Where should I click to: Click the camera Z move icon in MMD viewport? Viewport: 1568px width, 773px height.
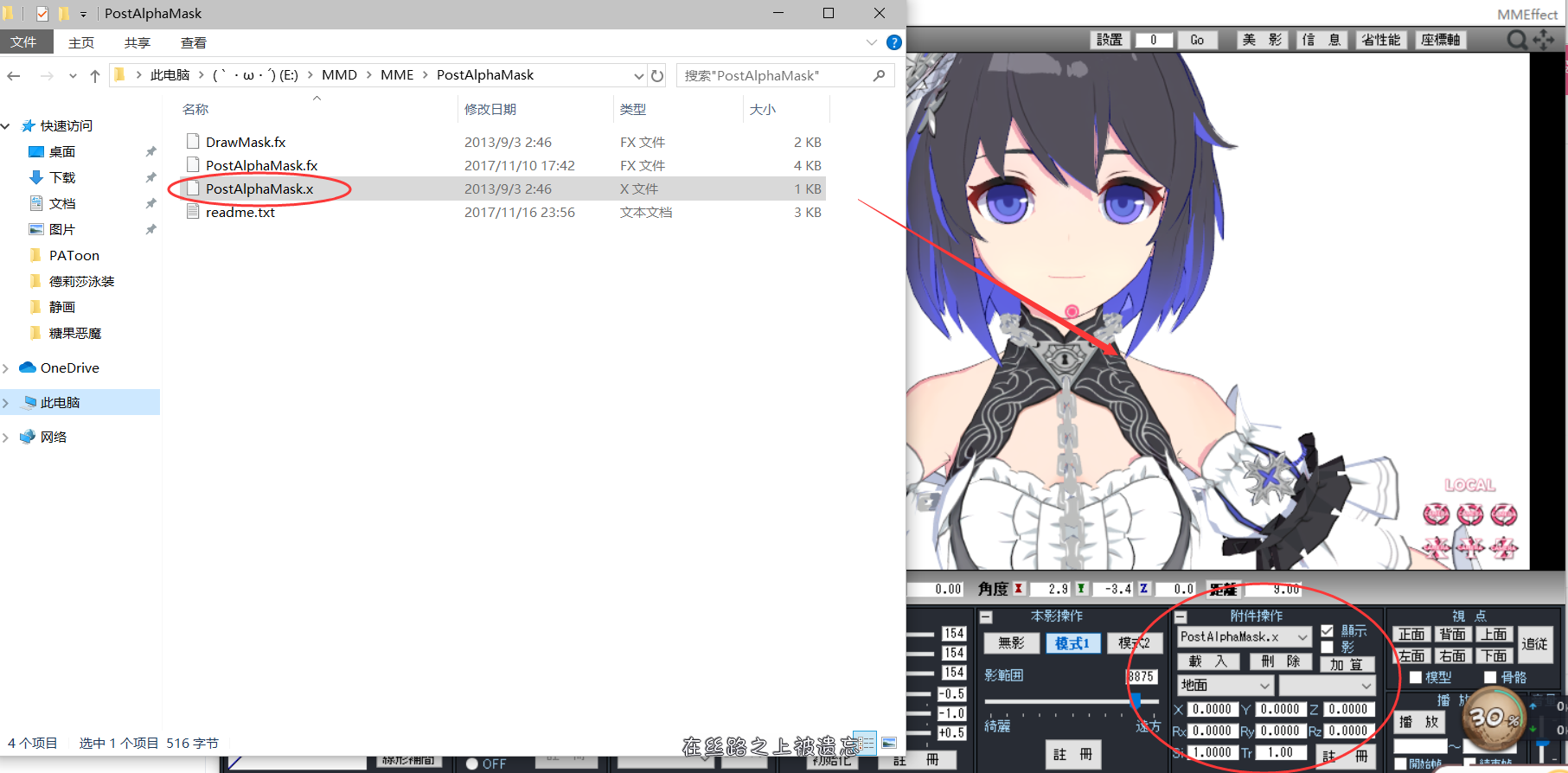click(1504, 548)
